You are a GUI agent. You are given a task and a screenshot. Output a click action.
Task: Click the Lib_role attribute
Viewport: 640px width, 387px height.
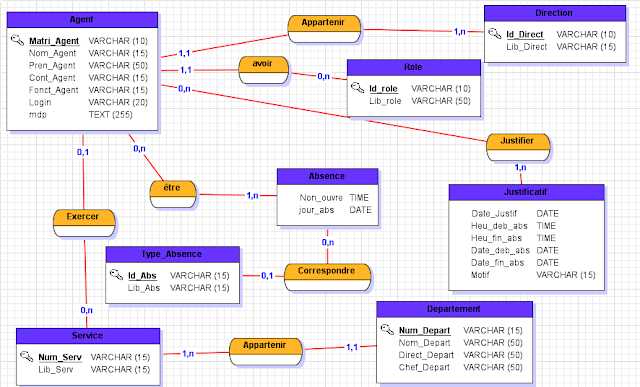[385, 101]
